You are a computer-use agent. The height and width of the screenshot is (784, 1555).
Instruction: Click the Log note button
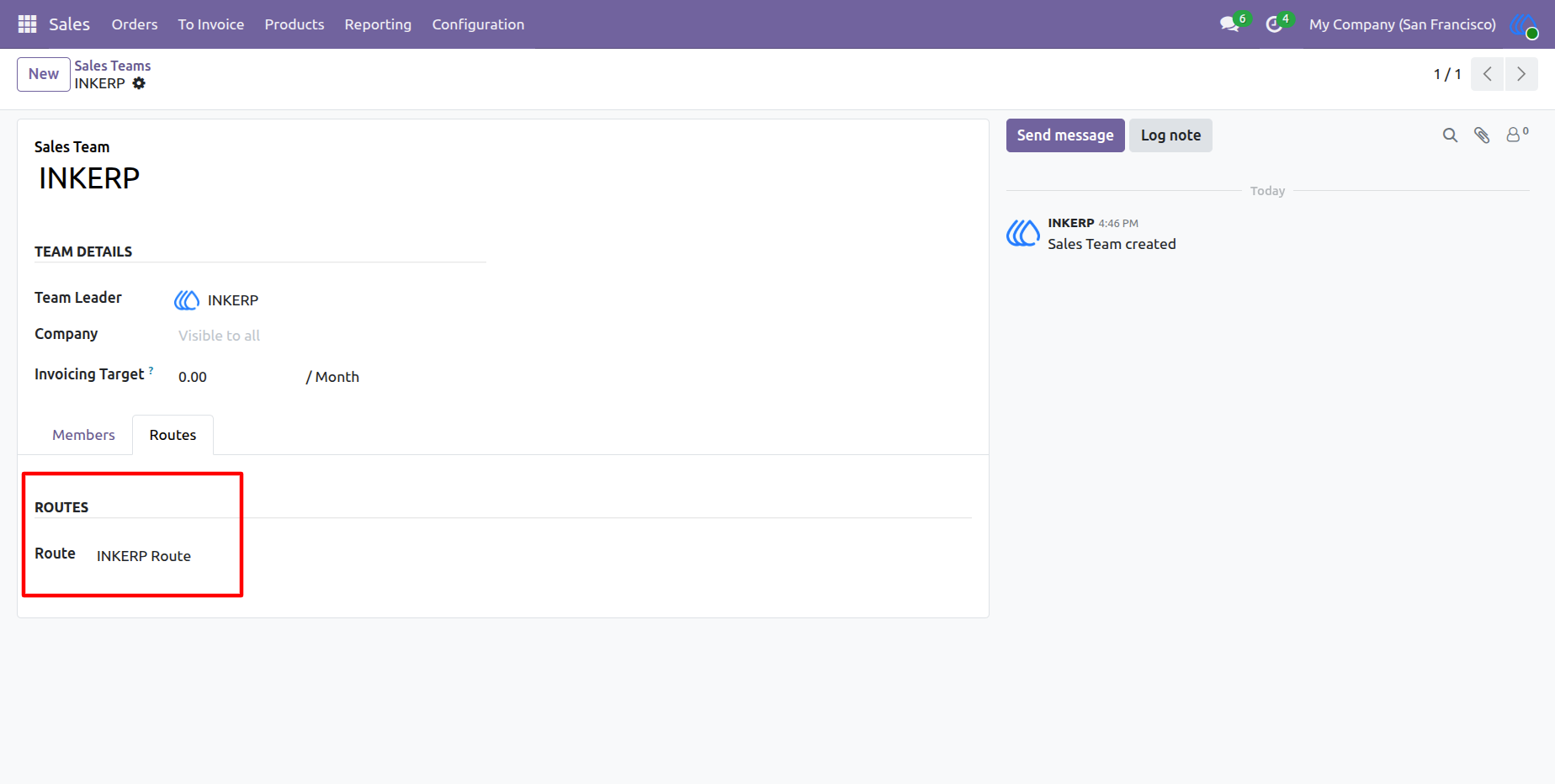pos(1170,135)
